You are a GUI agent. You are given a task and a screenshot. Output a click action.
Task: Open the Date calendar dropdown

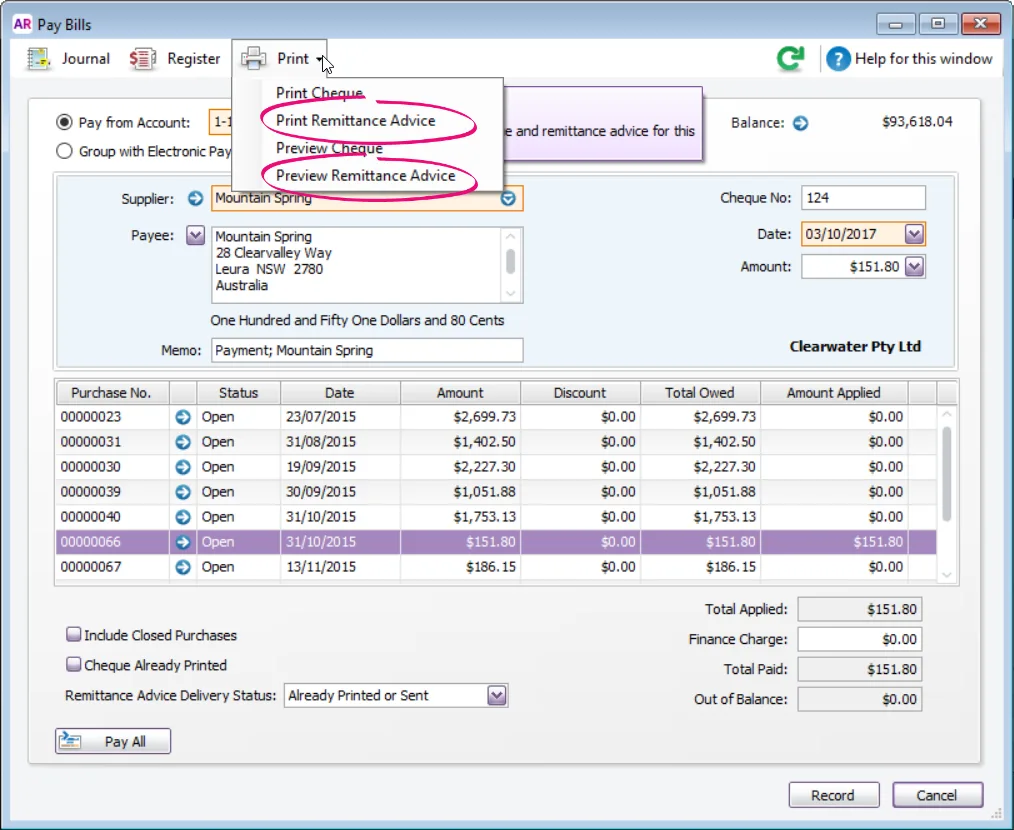(914, 234)
